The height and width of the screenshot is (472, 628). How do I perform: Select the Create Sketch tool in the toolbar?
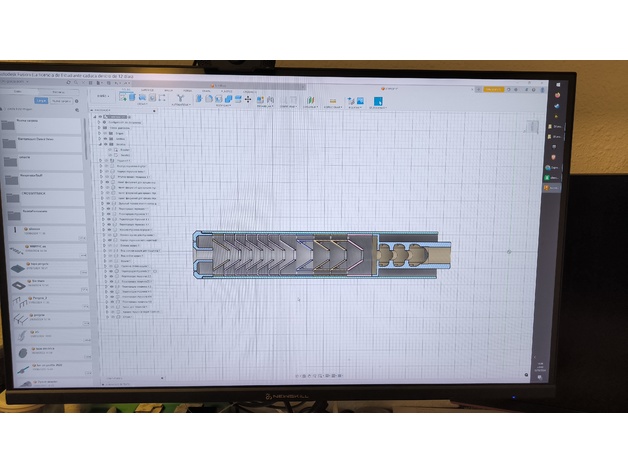coord(124,99)
